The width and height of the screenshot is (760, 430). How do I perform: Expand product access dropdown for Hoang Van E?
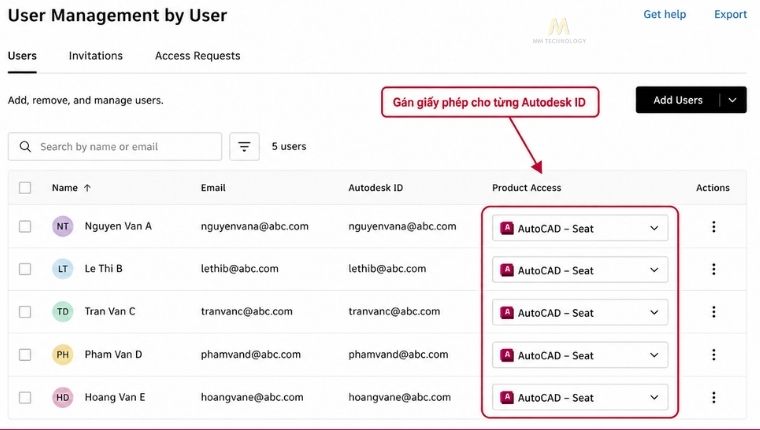(x=580, y=398)
